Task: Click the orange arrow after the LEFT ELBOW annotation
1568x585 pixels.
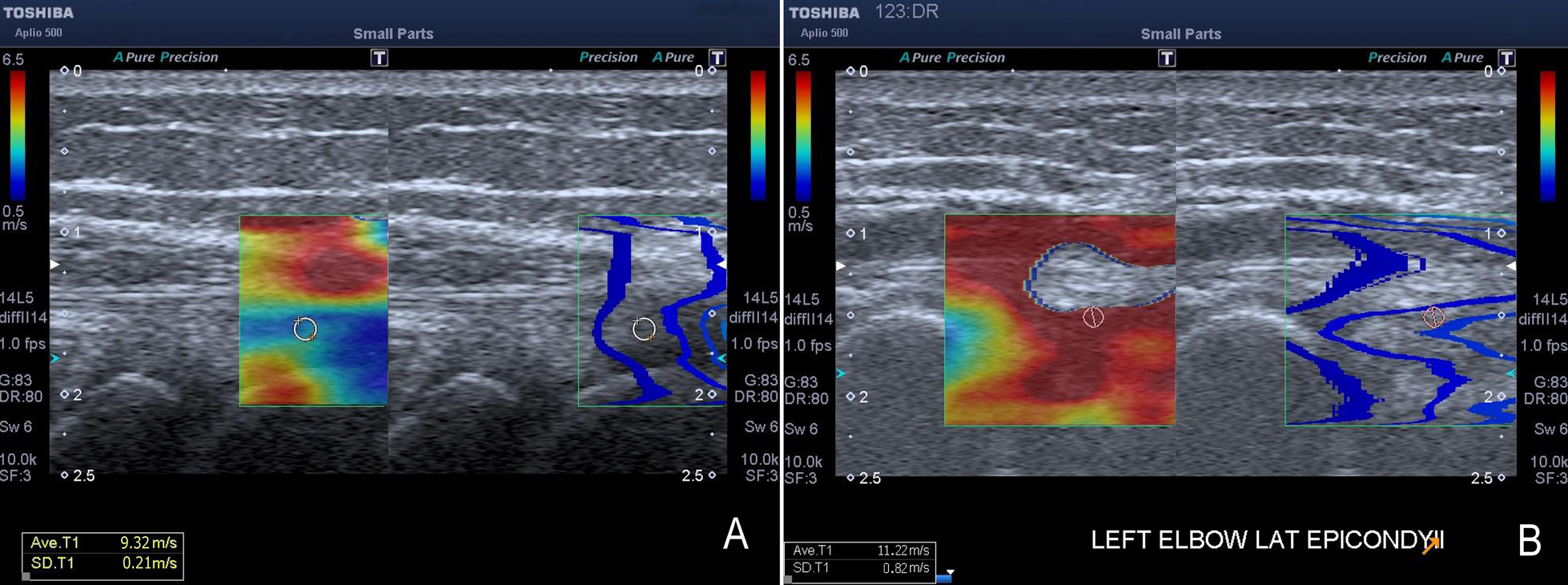Action: [x=1431, y=544]
